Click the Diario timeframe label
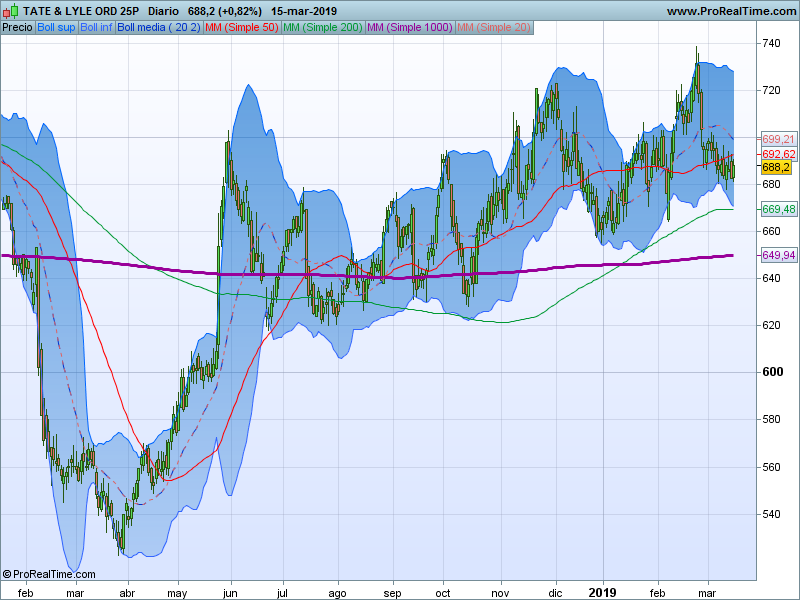Viewport: 800px width, 600px height. click(163, 11)
